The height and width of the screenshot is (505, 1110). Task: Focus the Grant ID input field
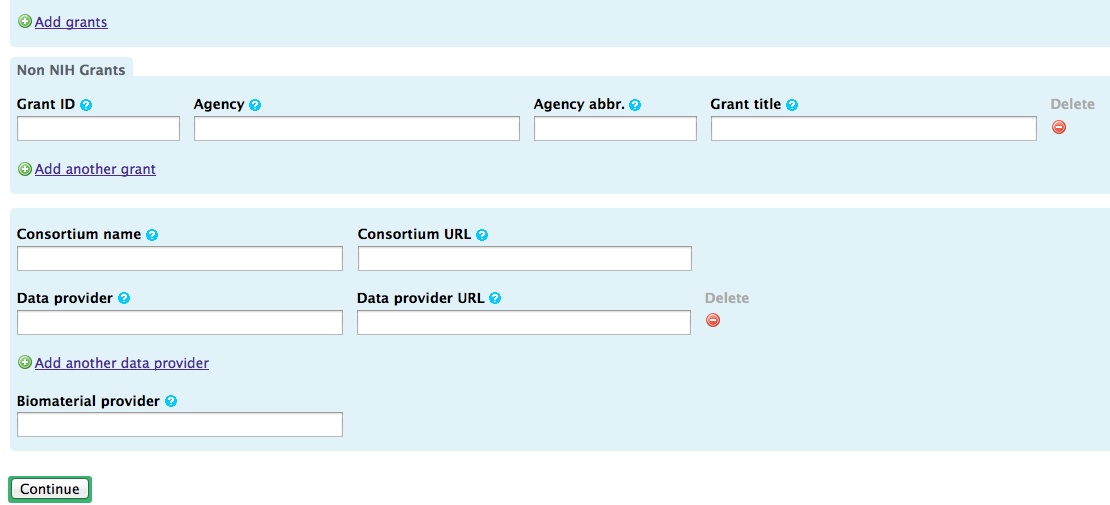pyautogui.click(x=98, y=128)
